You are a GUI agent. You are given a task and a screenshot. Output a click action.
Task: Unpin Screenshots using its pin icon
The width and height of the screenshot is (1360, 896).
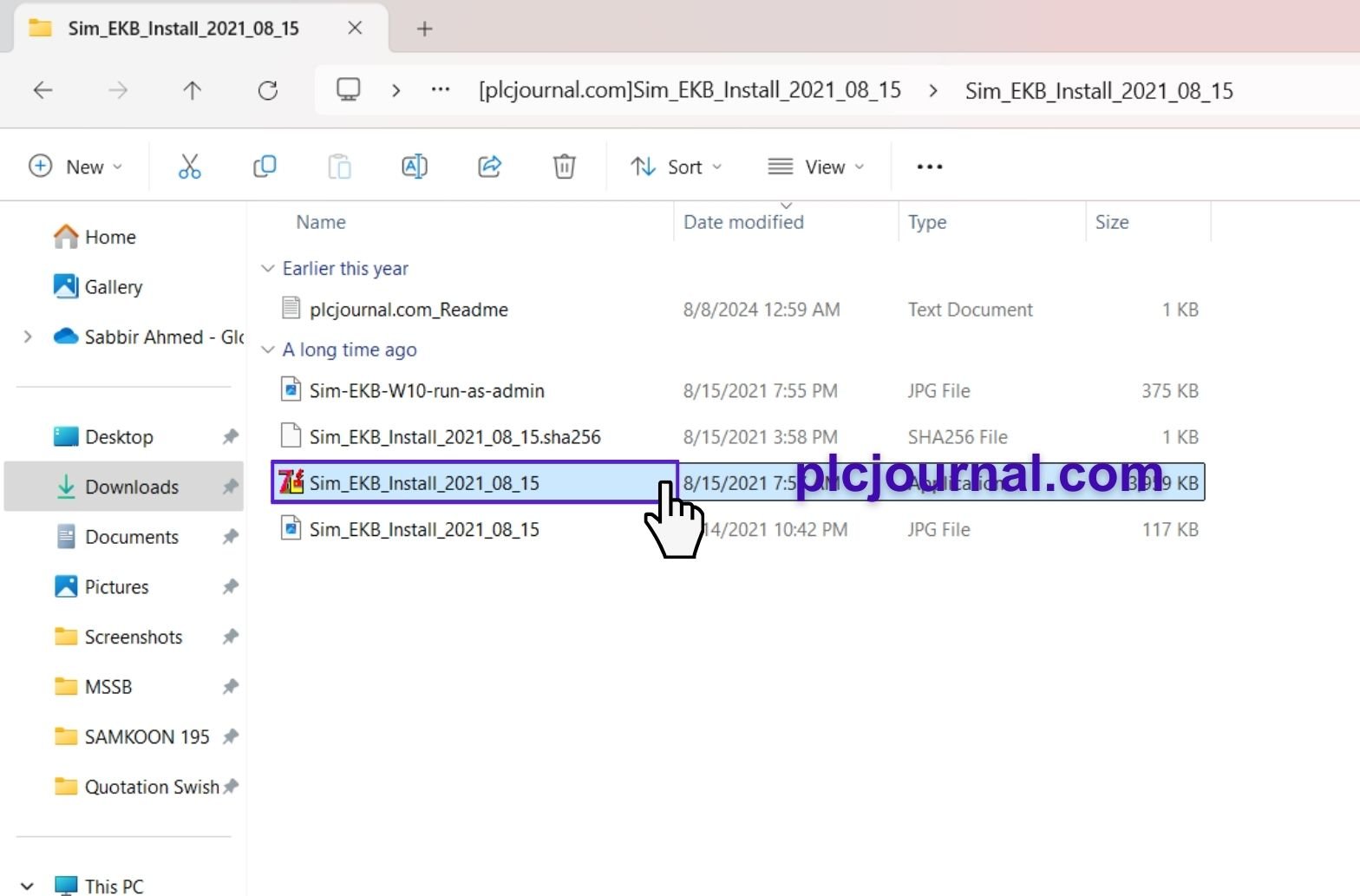coord(230,637)
